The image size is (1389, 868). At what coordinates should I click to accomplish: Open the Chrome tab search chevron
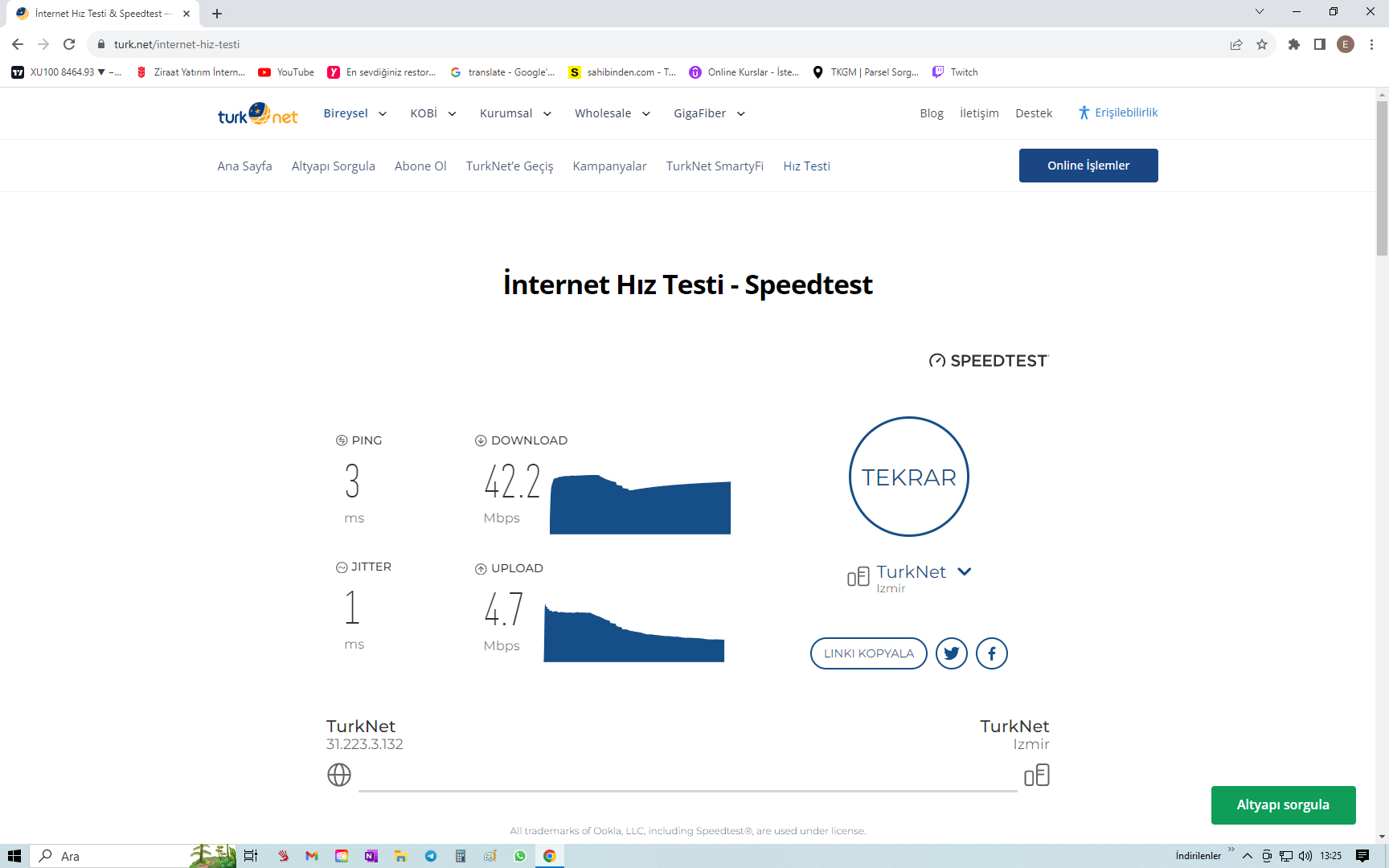1260,12
